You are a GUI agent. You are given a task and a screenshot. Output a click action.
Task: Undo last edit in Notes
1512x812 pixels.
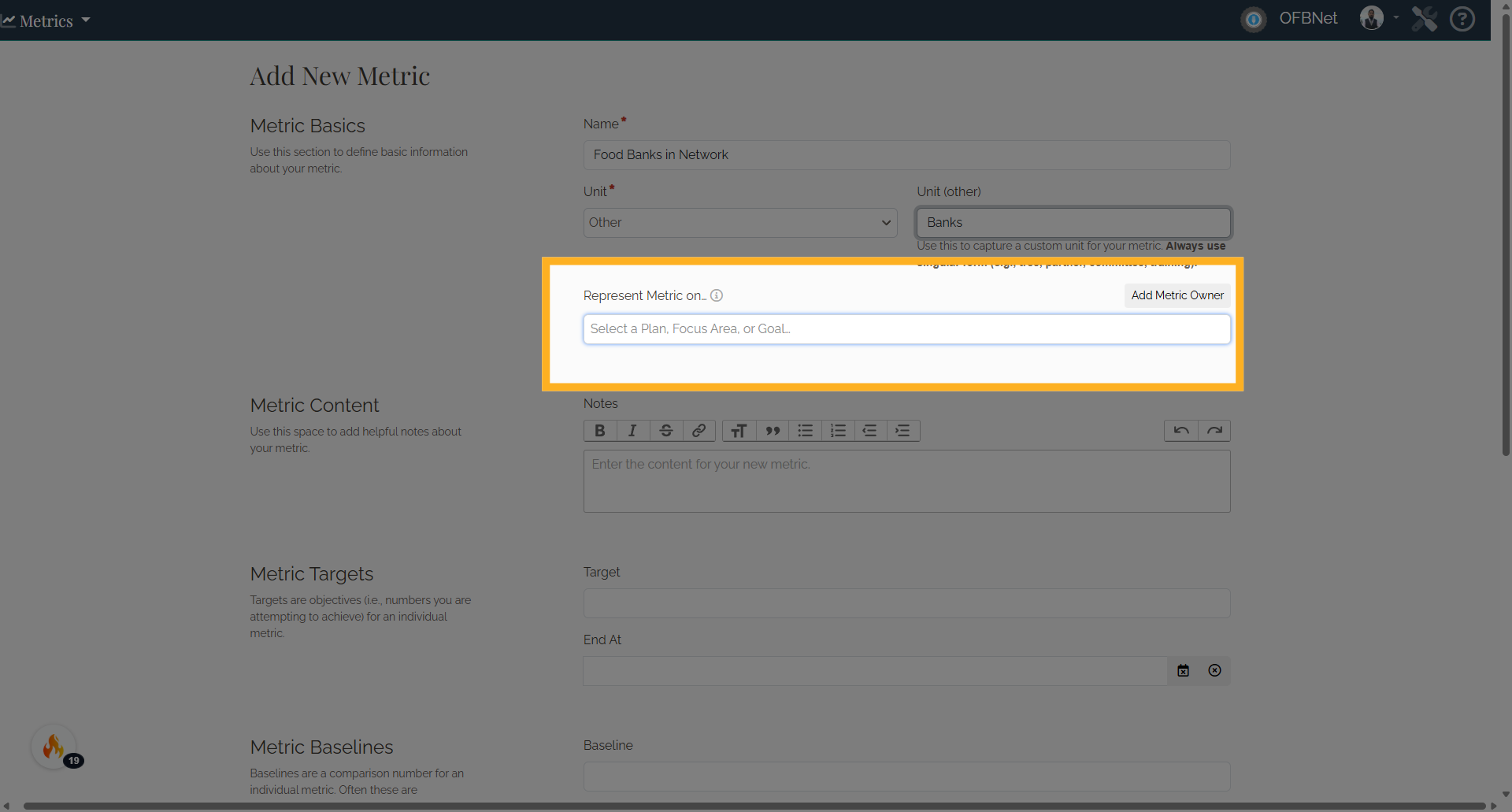tap(1181, 431)
